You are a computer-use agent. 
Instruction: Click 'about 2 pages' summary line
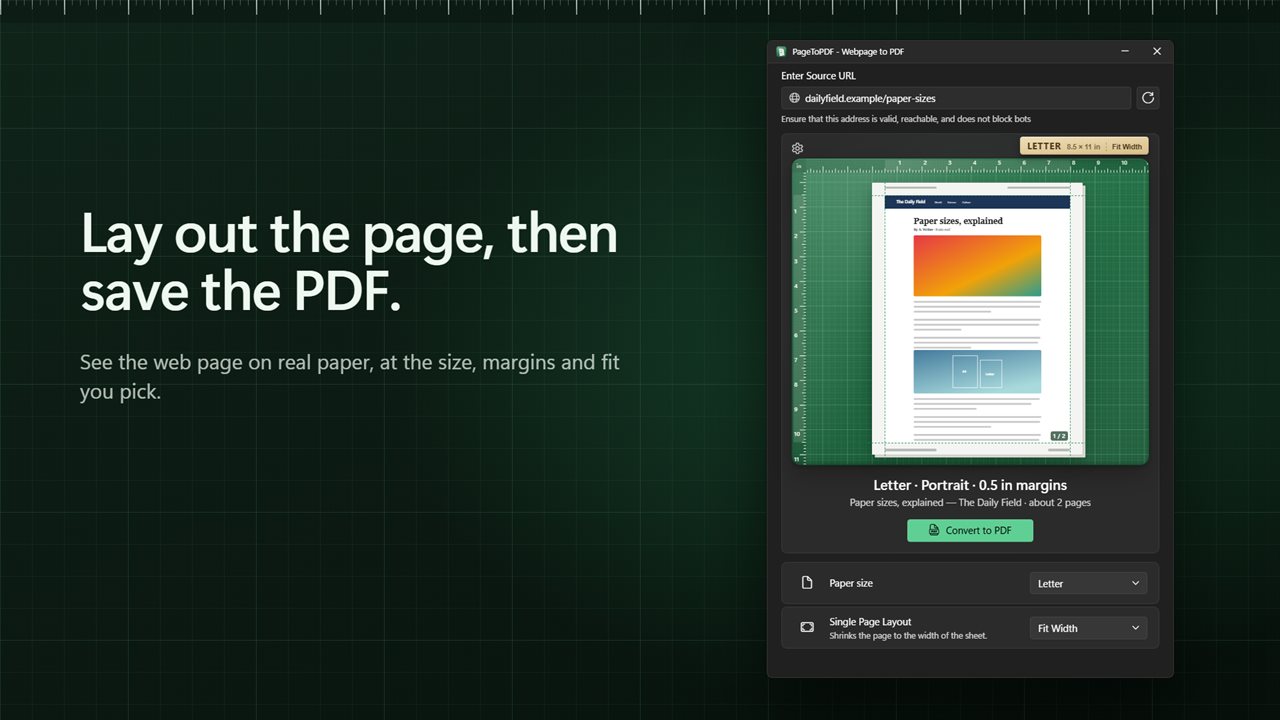pyautogui.click(x=970, y=503)
